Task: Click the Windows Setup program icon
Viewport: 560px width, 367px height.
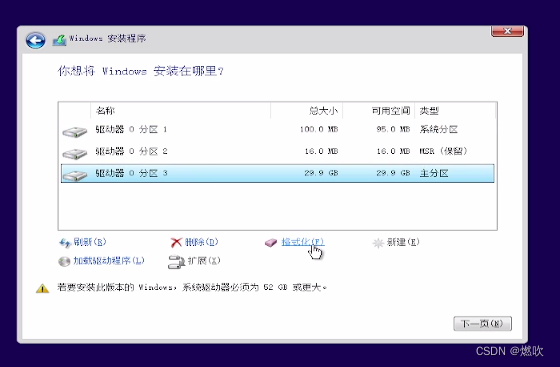Action: pyautogui.click(x=60, y=40)
